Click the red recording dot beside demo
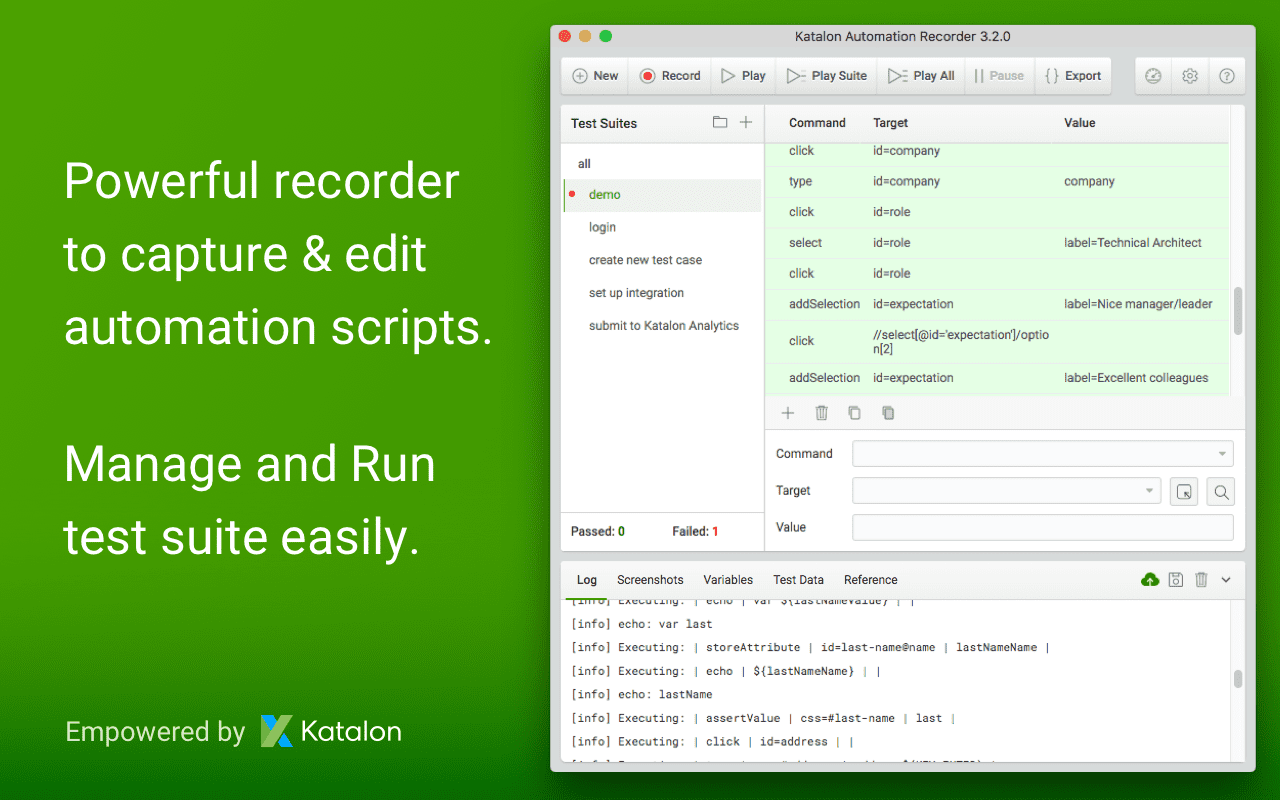1280x800 pixels. (x=572, y=194)
